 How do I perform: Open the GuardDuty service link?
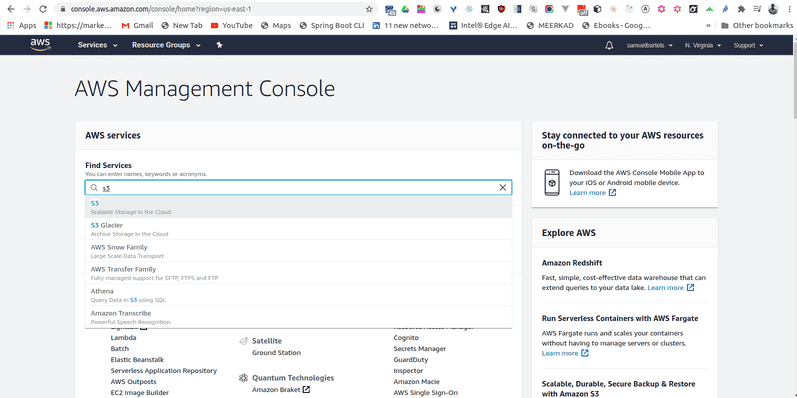[x=411, y=359]
